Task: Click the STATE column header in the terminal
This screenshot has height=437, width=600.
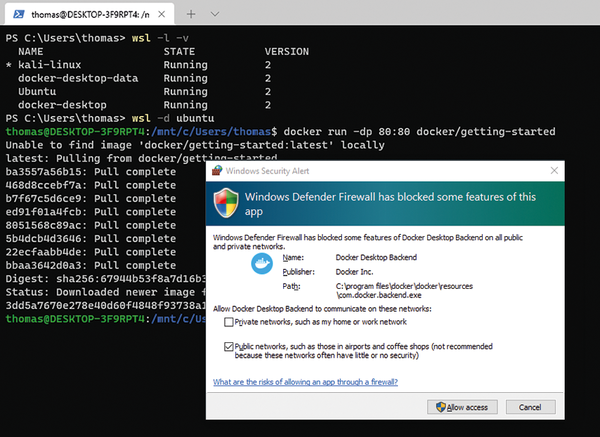Action: pos(179,52)
